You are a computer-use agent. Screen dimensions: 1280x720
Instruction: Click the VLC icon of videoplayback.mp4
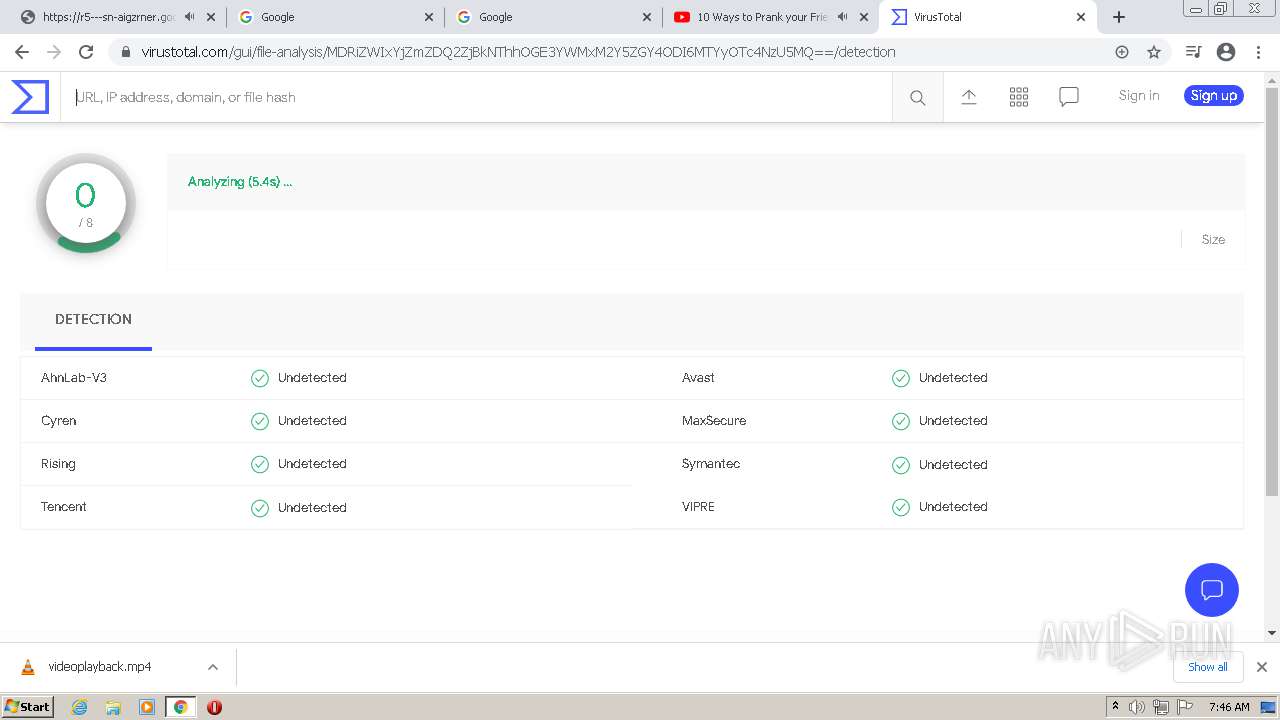(28, 667)
